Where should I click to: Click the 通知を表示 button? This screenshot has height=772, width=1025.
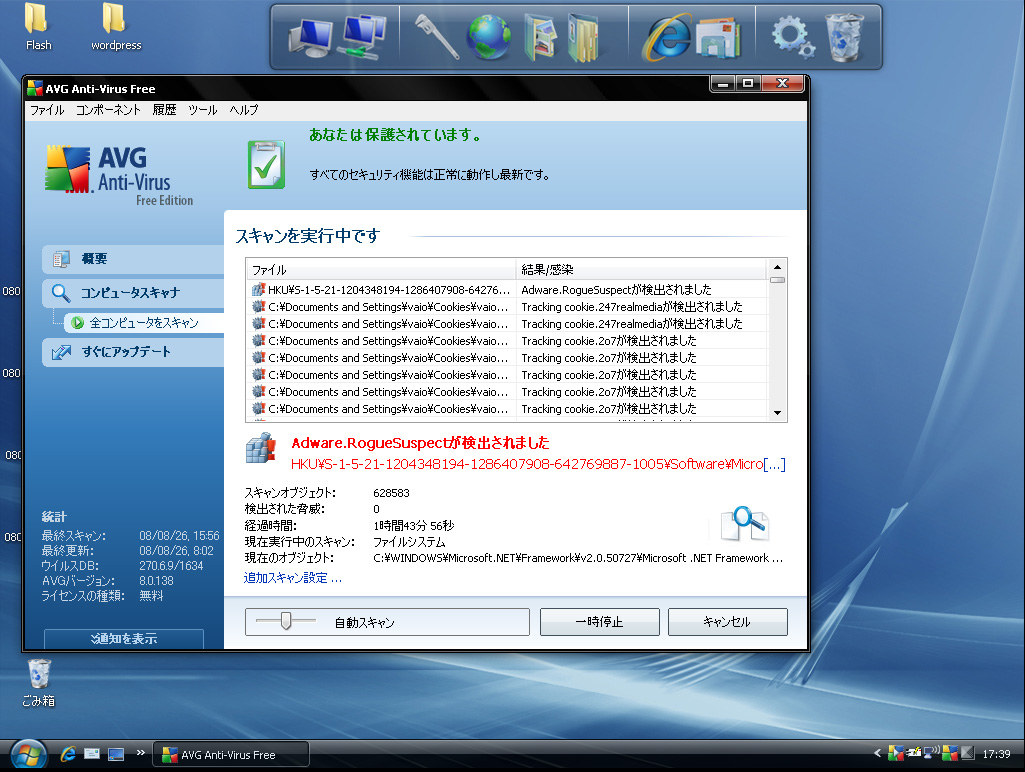pos(124,639)
